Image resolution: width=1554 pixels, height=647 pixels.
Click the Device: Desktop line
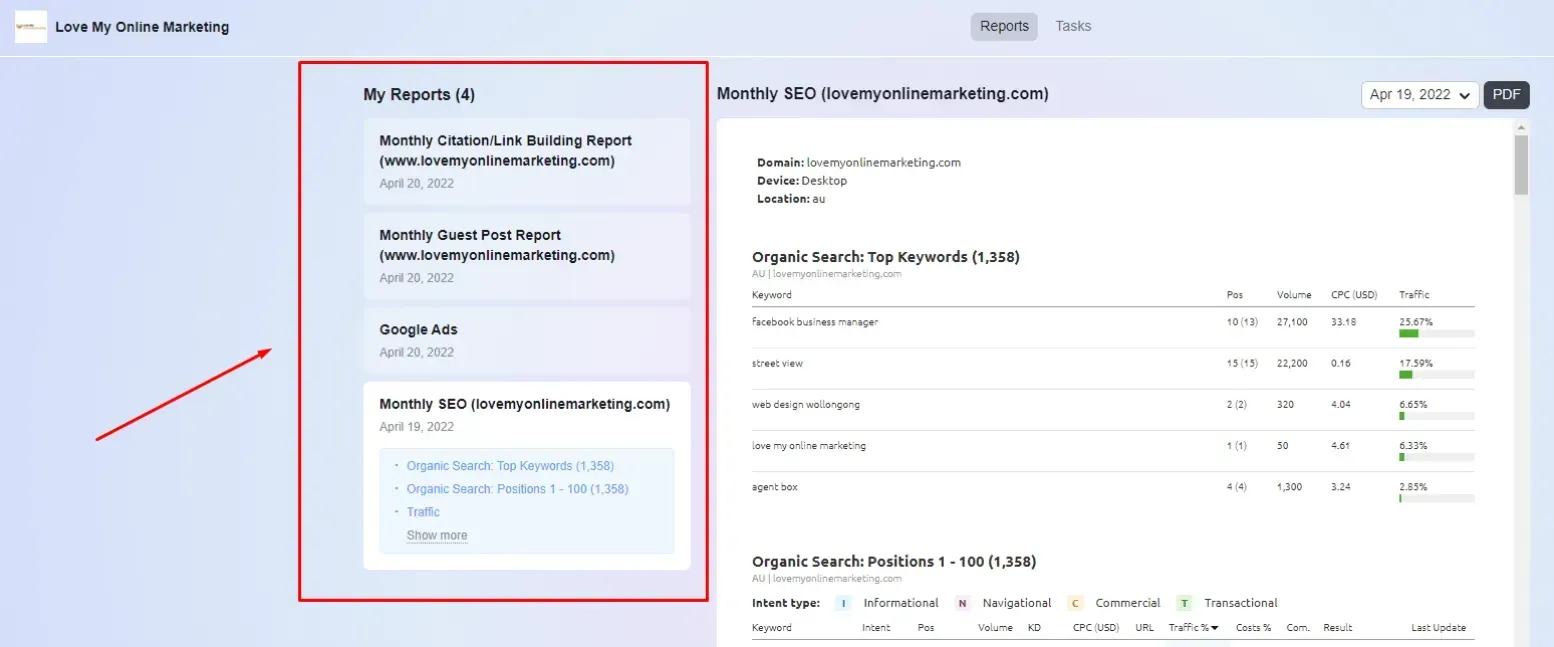802,181
